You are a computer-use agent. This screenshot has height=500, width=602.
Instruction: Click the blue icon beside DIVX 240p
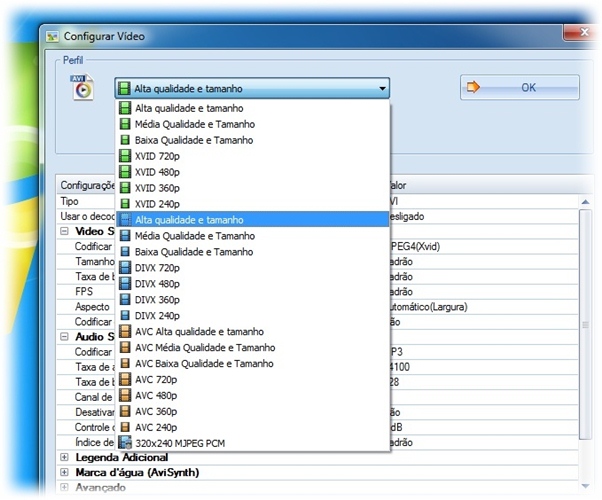[125, 316]
